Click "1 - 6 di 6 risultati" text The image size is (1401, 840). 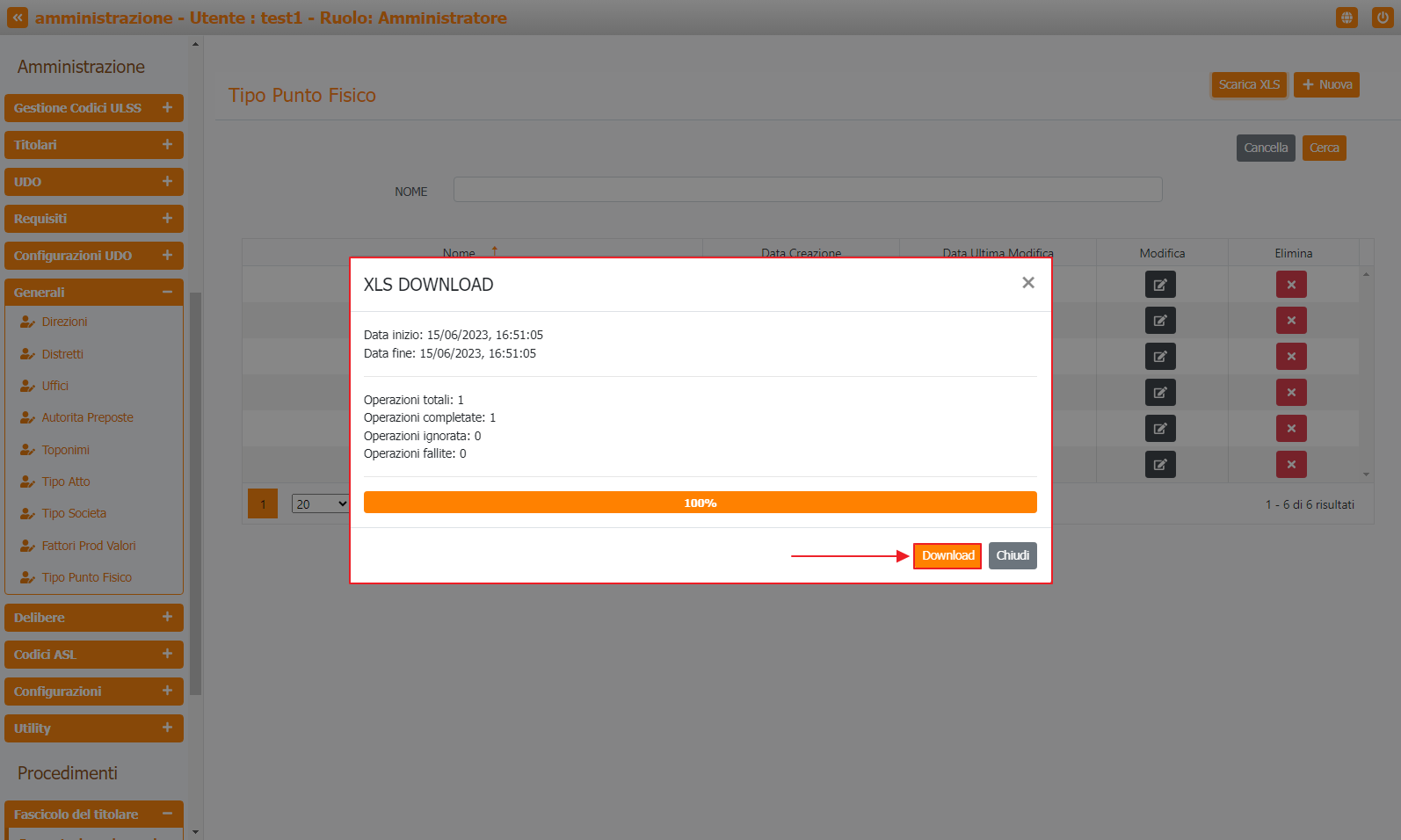(1310, 504)
